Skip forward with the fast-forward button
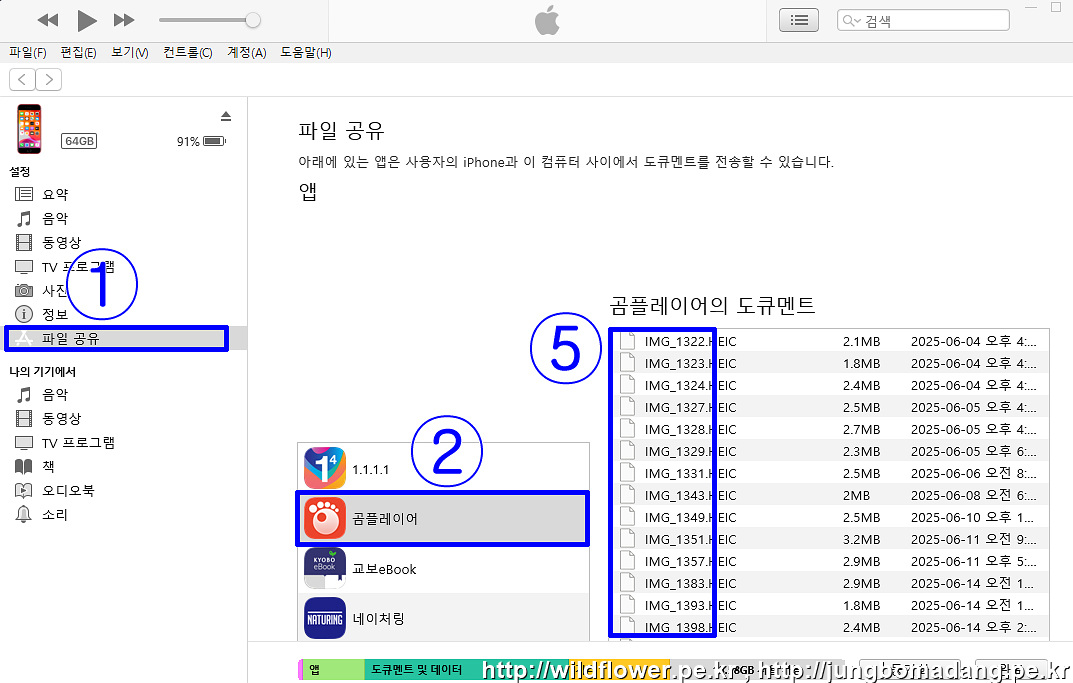The image size is (1073, 683). [124, 21]
